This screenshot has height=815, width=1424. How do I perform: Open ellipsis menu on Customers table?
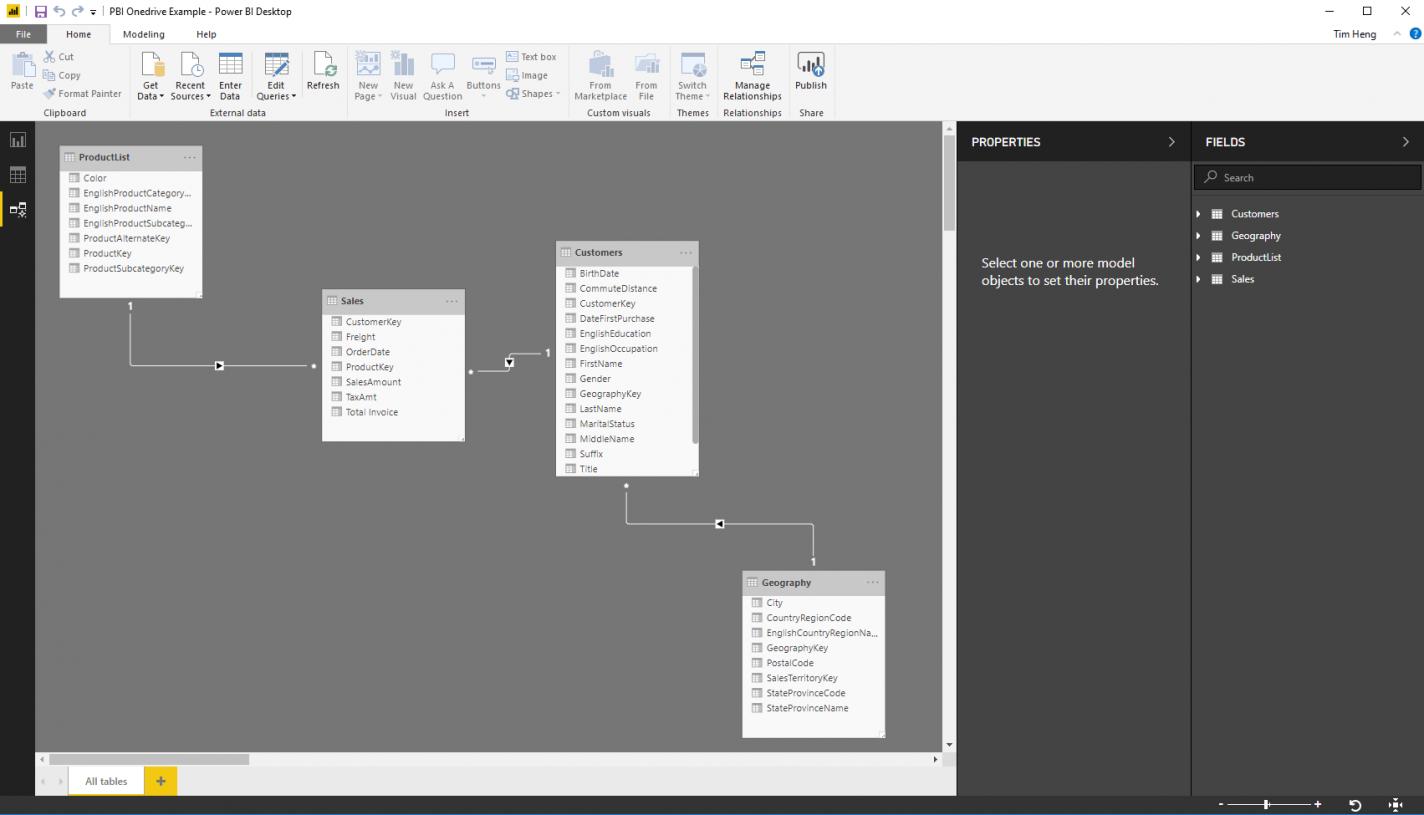click(x=686, y=253)
